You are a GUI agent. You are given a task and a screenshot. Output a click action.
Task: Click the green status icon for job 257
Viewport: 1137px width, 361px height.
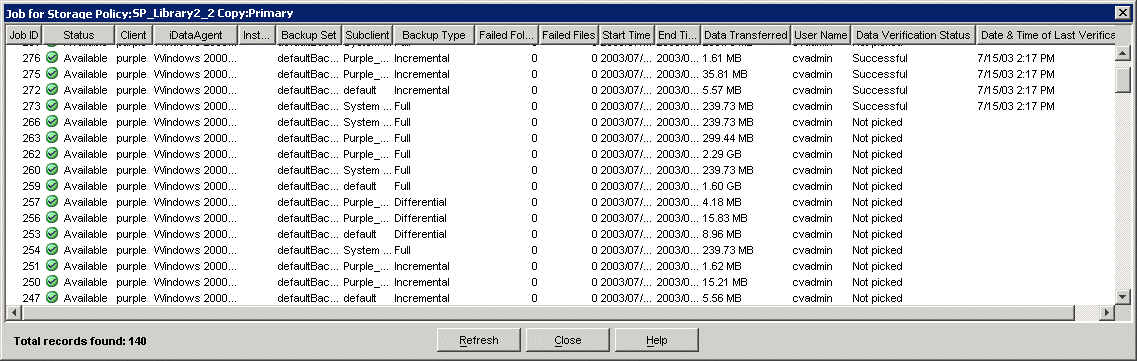click(x=51, y=202)
